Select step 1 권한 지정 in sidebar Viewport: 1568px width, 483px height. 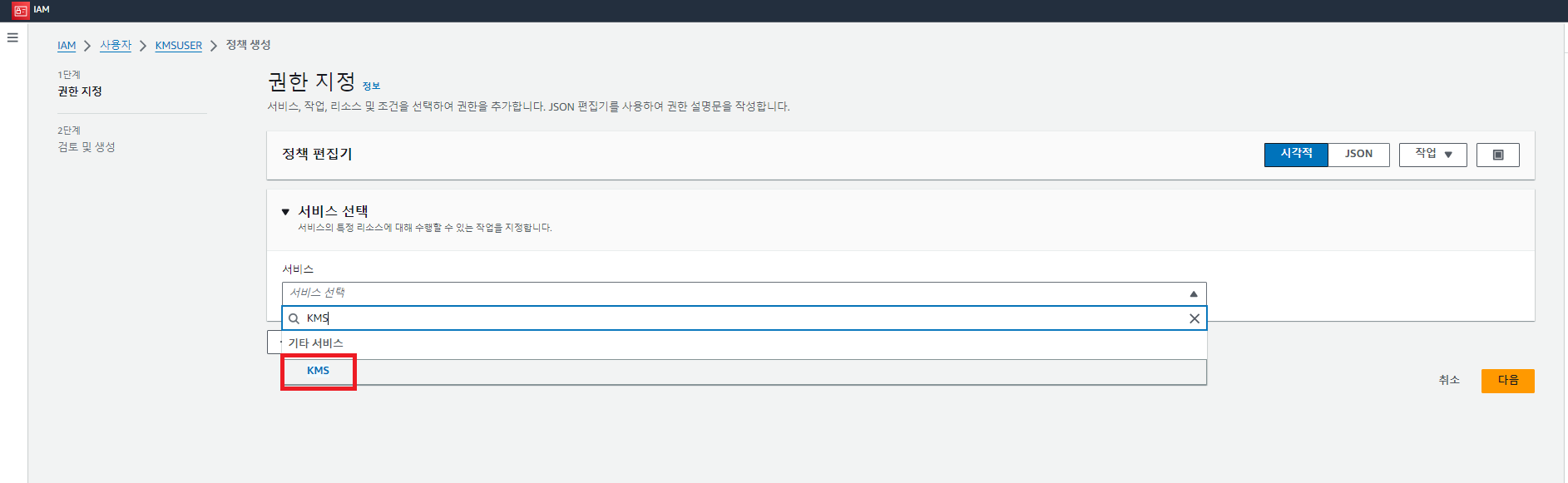coord(80,91)
